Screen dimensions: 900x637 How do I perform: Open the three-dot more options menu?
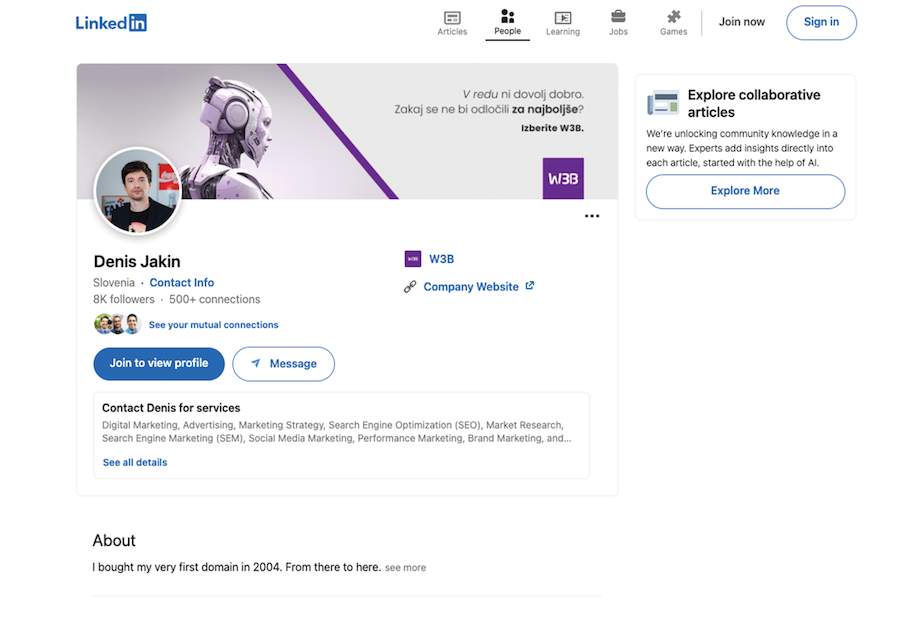coord(592,216)
